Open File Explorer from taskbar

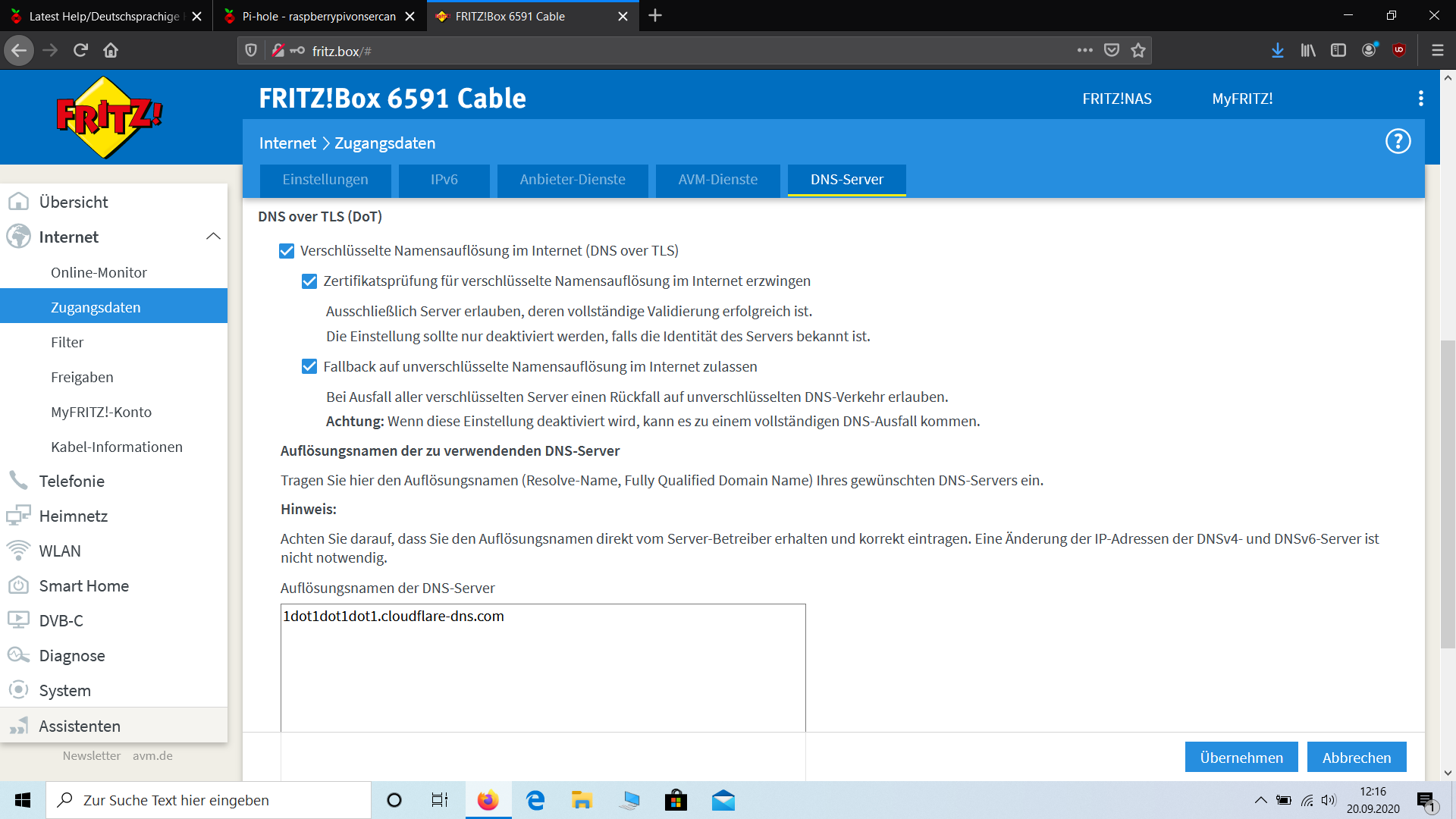tap(582, 800)
